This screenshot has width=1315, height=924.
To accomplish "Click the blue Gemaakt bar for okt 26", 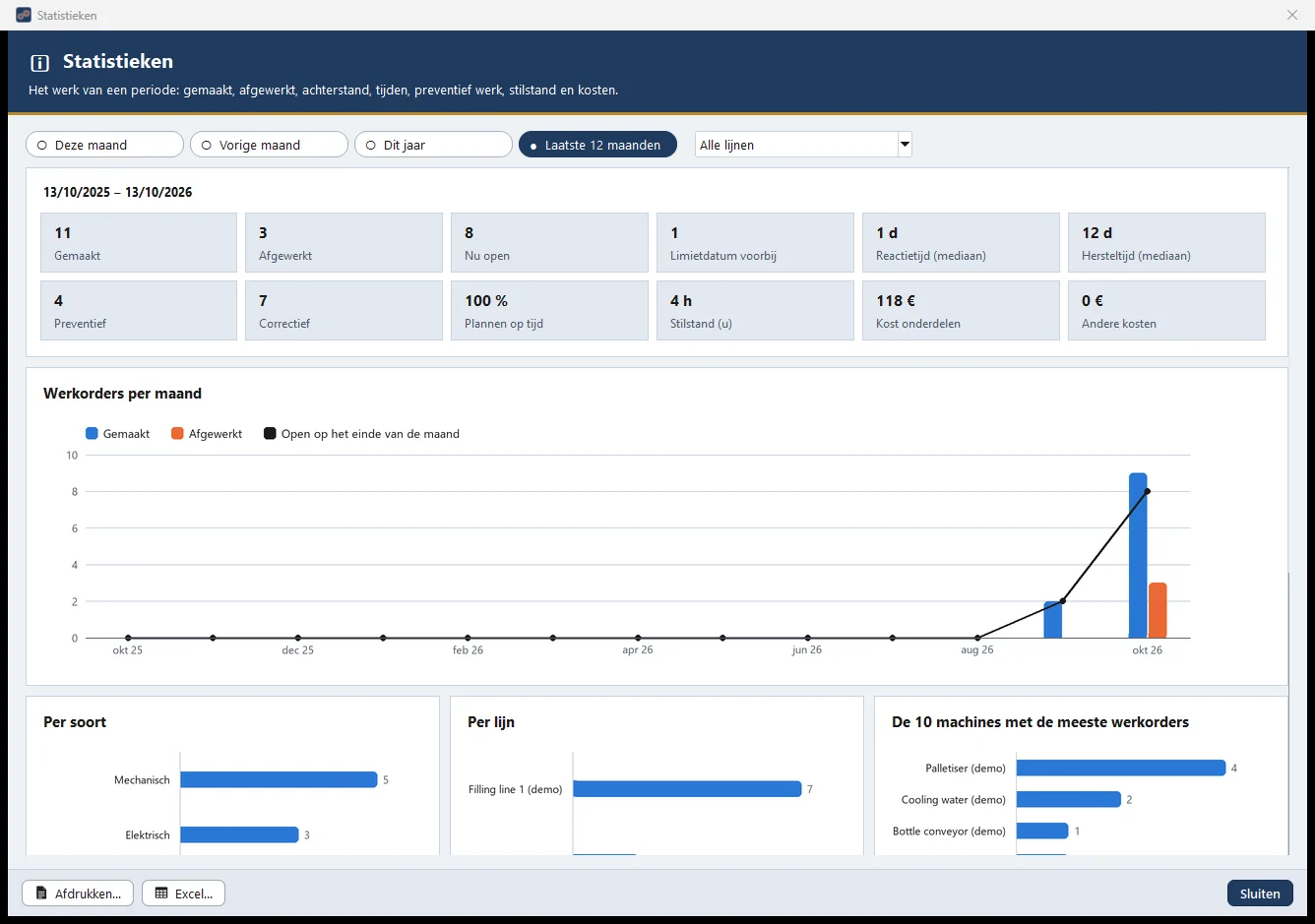I will tap(1138, 556).
